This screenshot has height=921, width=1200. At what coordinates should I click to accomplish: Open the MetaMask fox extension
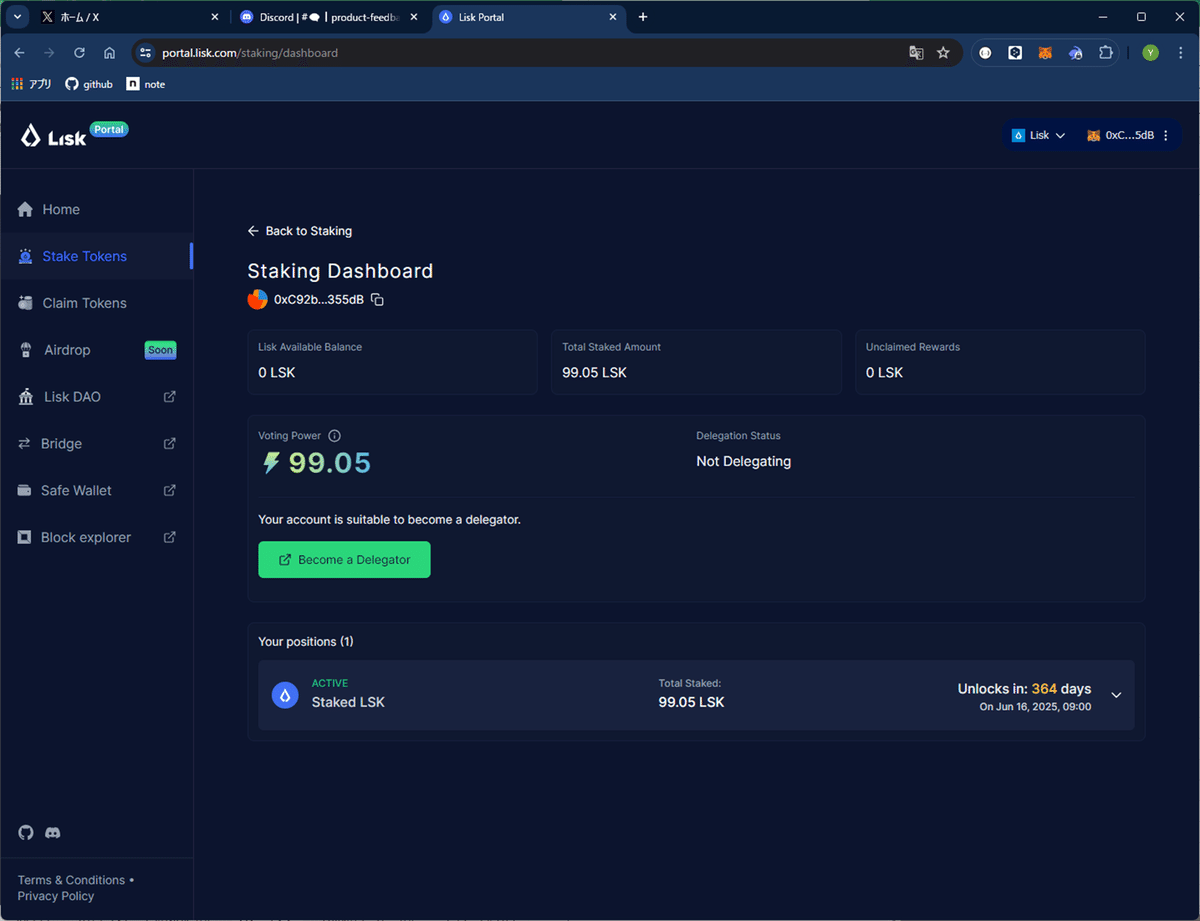[x=1045, y=53]
